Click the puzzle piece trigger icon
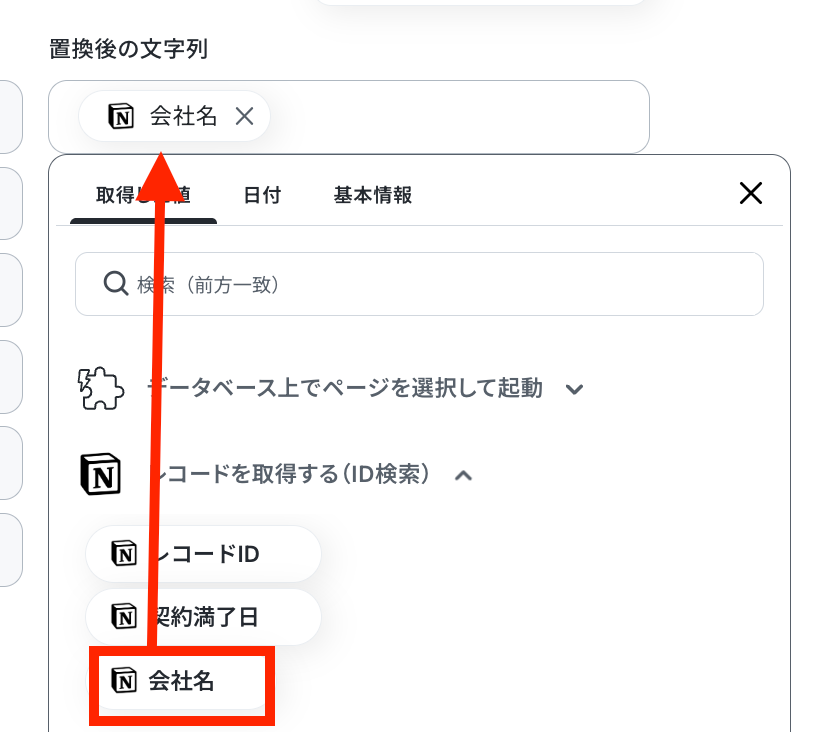This screenshot has height=732, width=834. [x=101, y=388]
